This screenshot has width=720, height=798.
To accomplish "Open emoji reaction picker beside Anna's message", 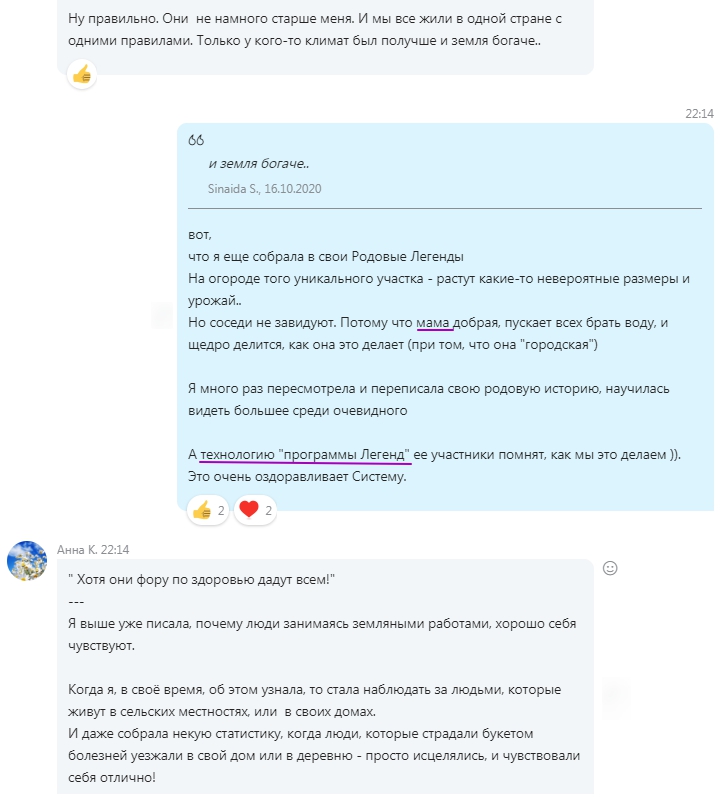I will pyautogui.click(x=610, y=568).
